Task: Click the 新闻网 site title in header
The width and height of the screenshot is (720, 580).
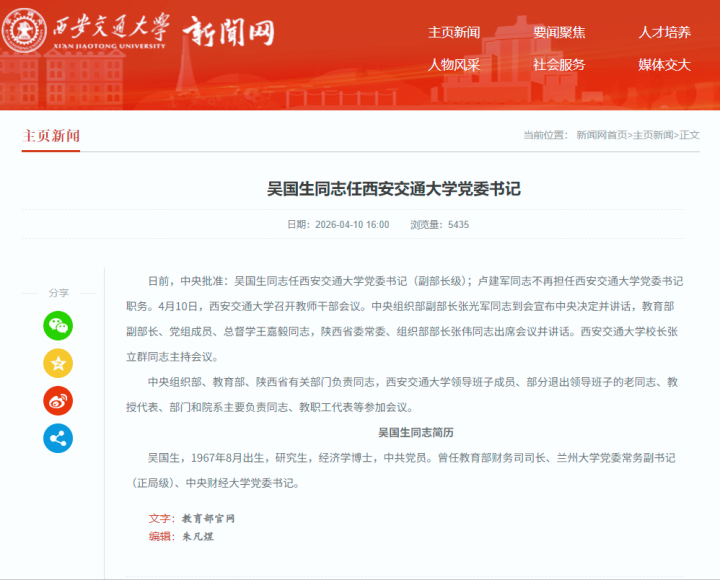Action: tap(228, 33)
